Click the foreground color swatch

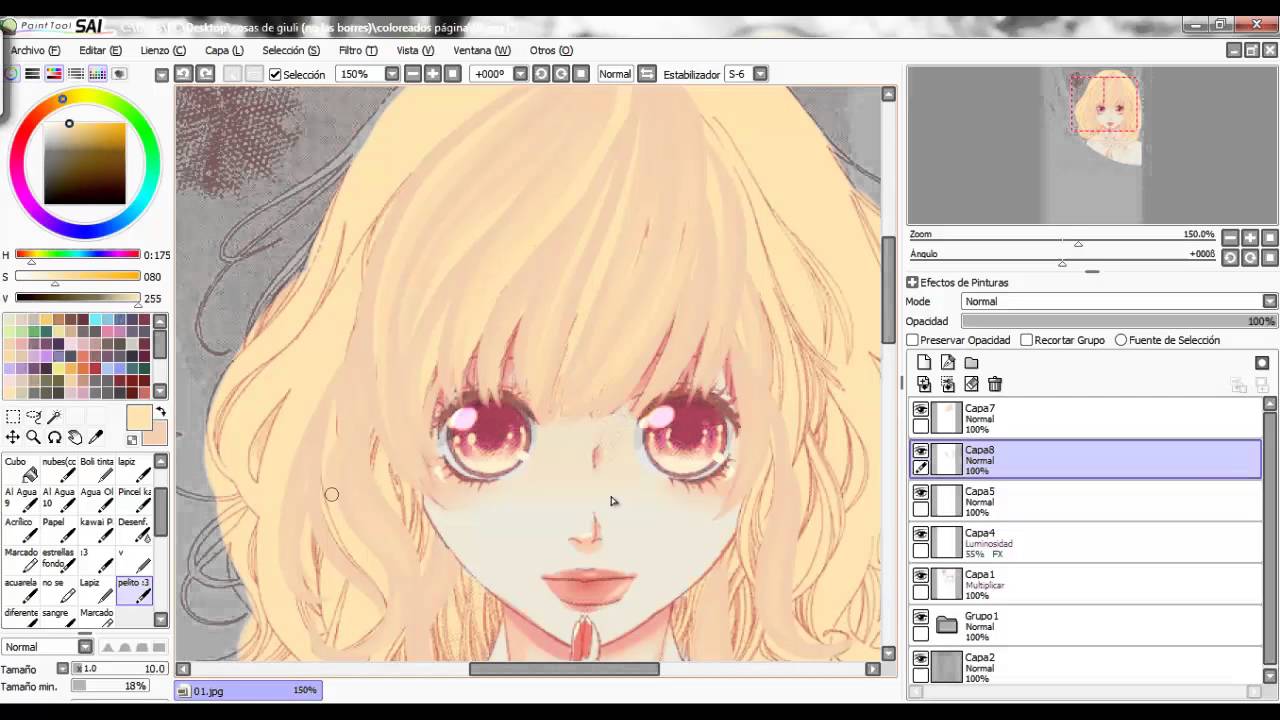[139, 418]
